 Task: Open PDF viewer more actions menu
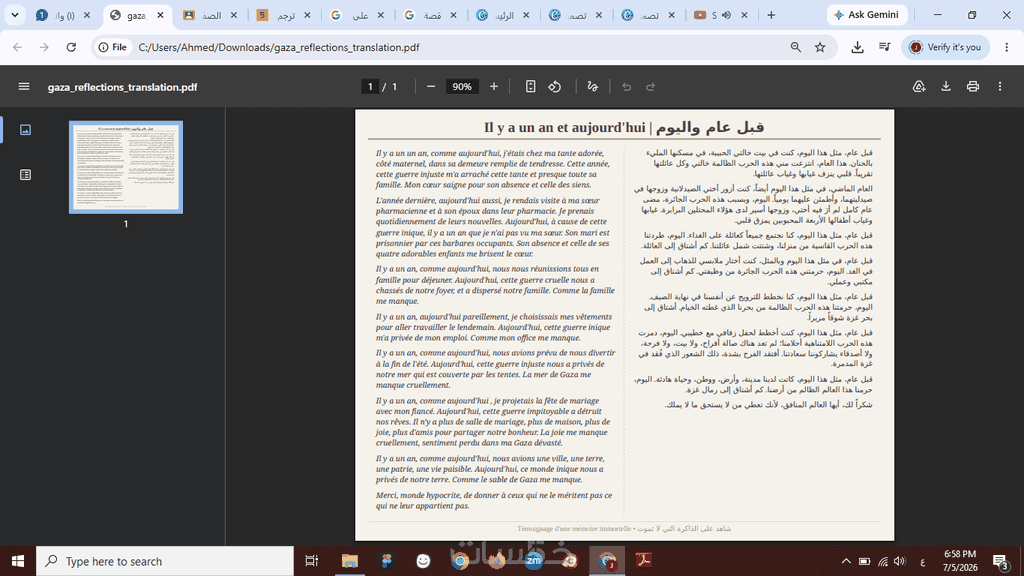pos(1000,86)
